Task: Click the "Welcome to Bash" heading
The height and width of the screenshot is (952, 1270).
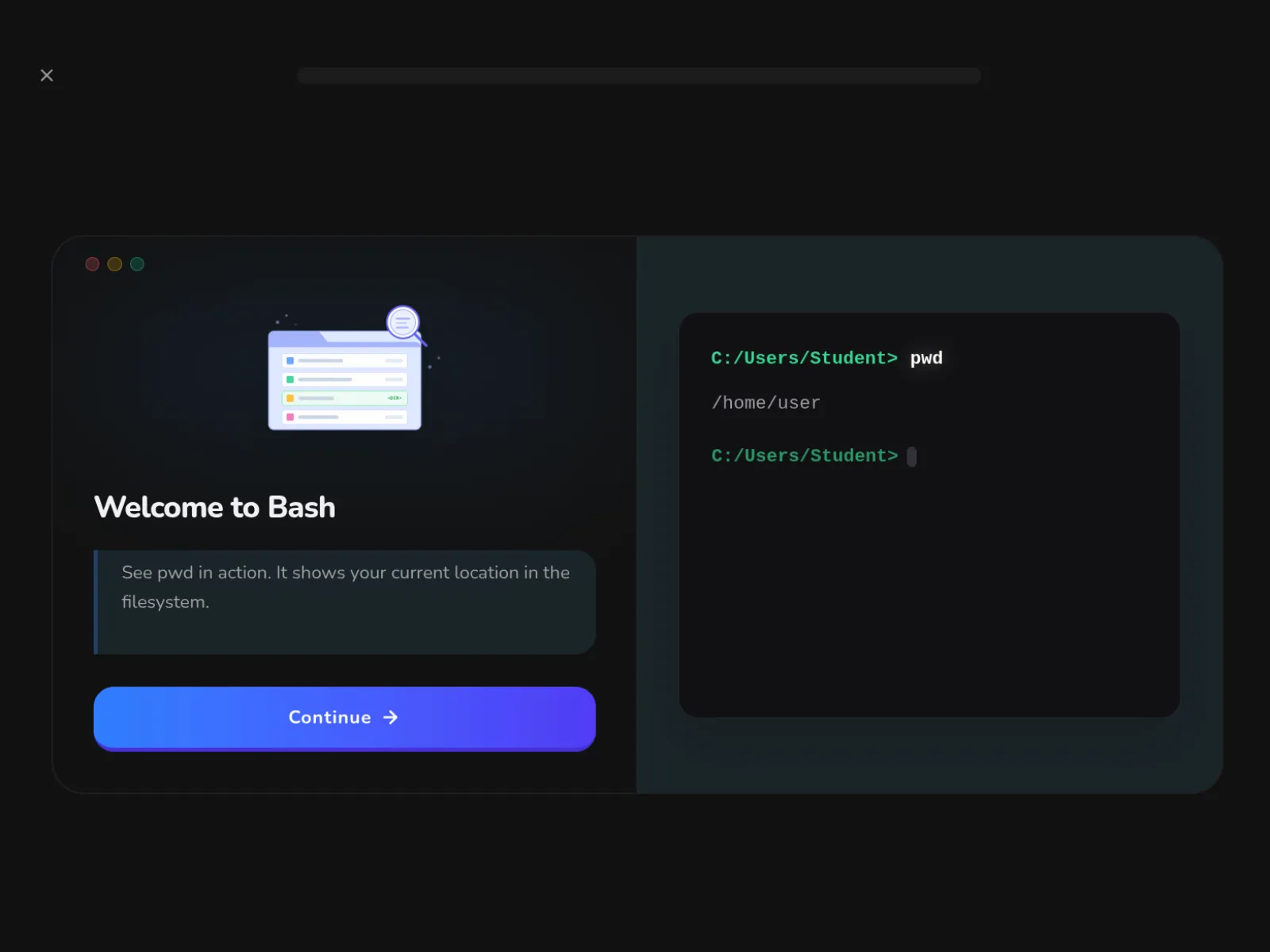Action: [x=214, y=508]
